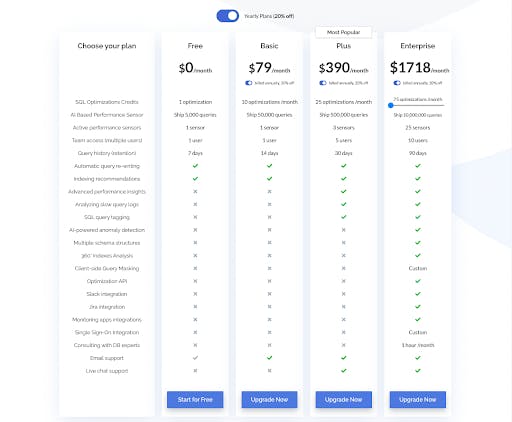Click Upgrade Now under the Plus plan

(x=343, y=399)
